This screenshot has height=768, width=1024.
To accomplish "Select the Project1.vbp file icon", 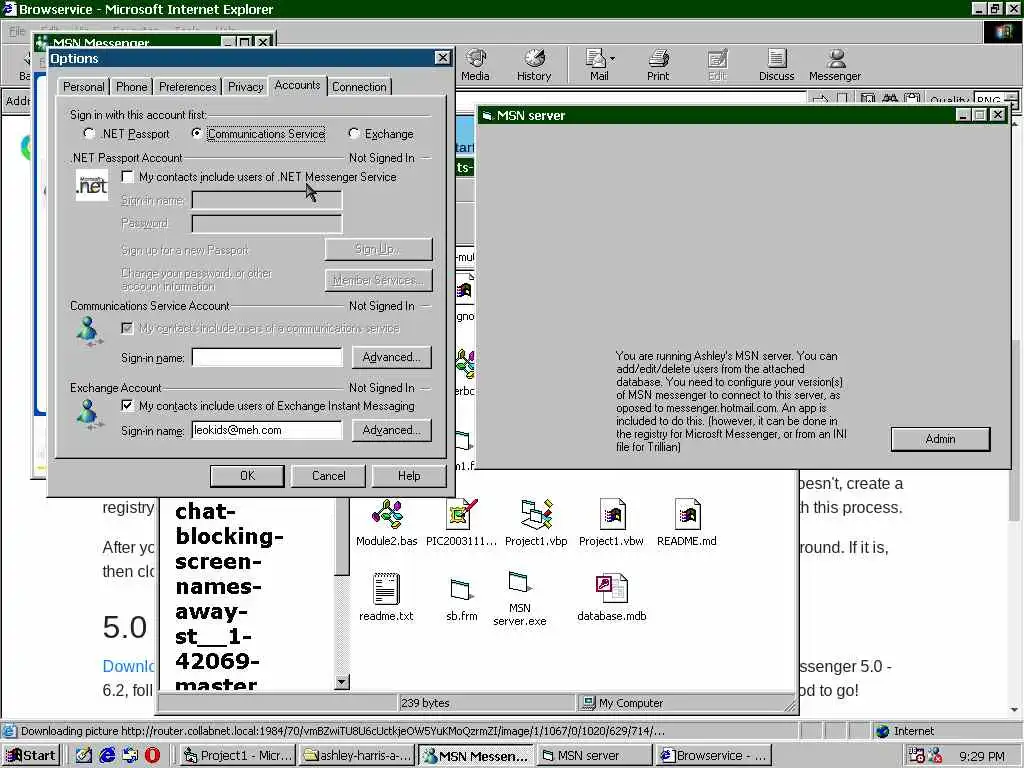I will tap(536, 522).
